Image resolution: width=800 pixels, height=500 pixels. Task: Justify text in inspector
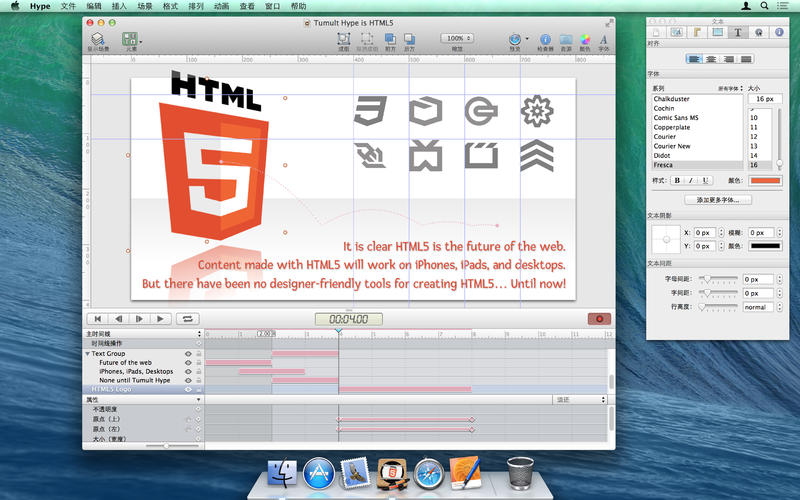tap(746, 59)
